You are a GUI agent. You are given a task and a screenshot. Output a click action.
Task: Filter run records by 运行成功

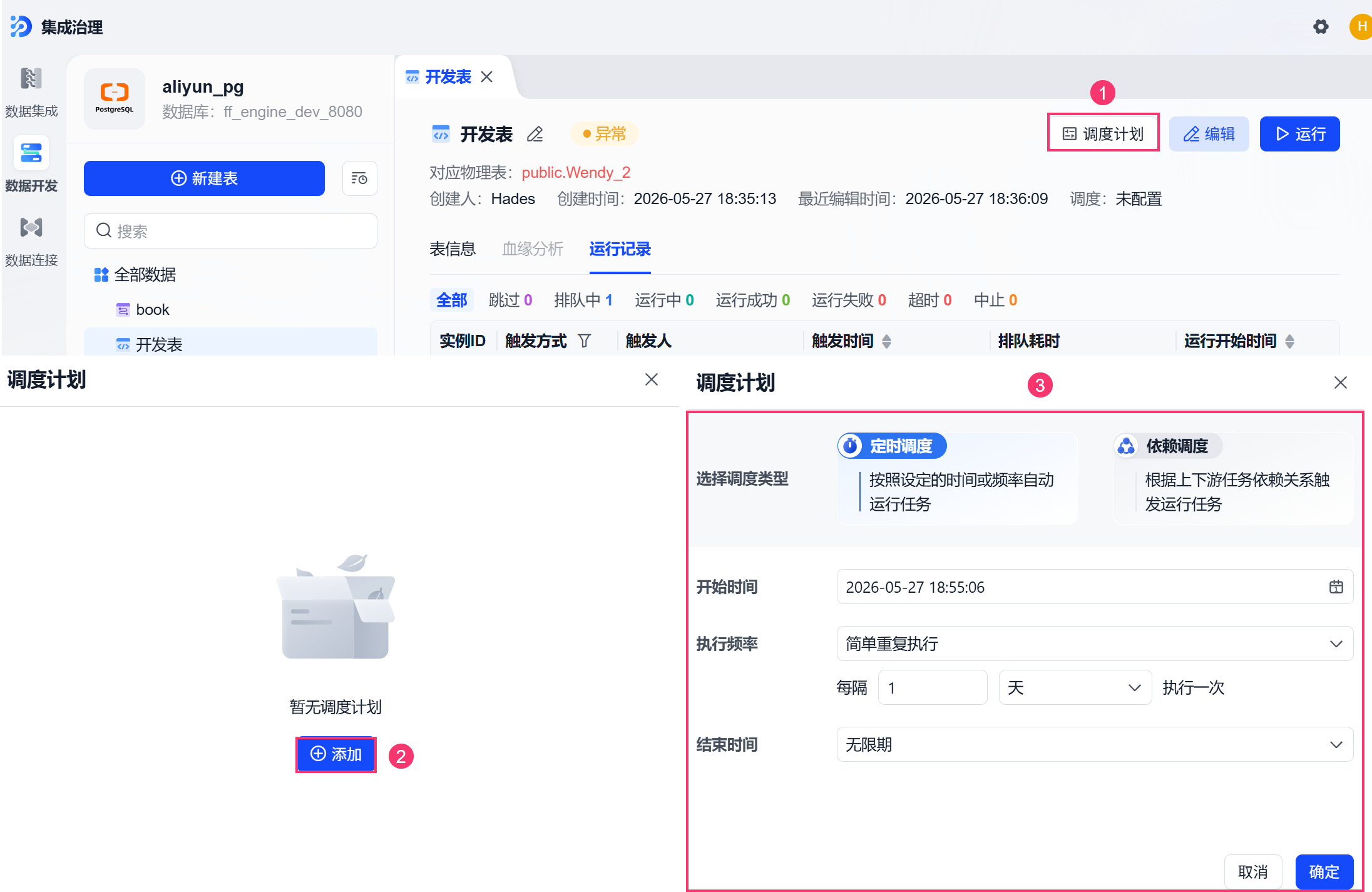753,300
